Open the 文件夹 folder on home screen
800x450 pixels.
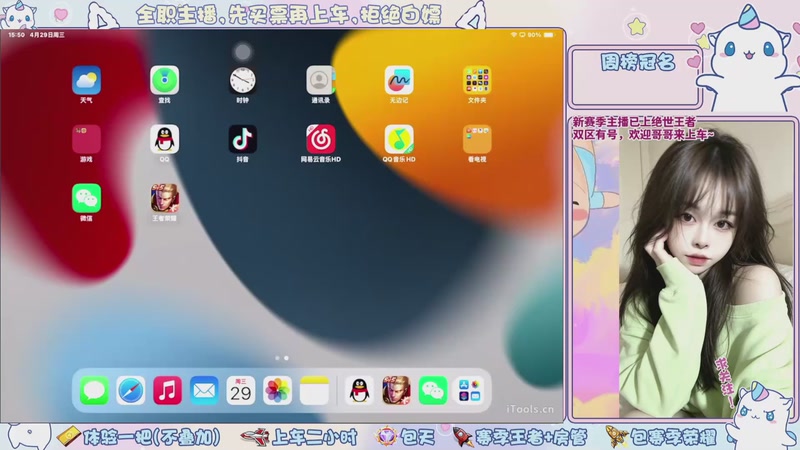coord(477,80)
